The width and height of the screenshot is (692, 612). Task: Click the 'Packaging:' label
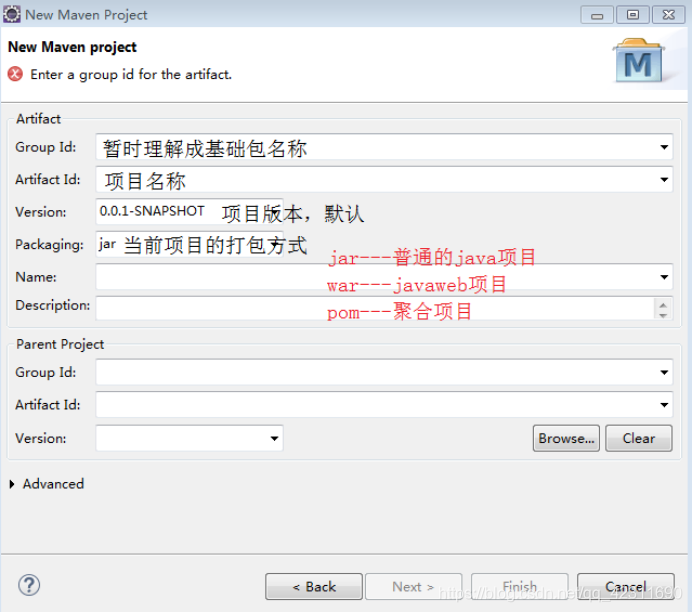[49, 245]
